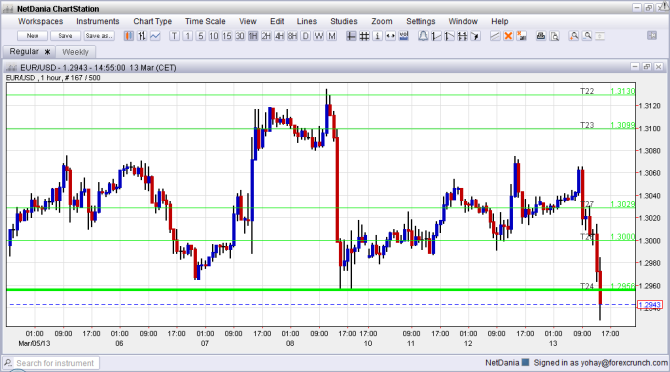Click the zoom in magnifier icon
Viewport: 670px width, 372px height.
574,36
